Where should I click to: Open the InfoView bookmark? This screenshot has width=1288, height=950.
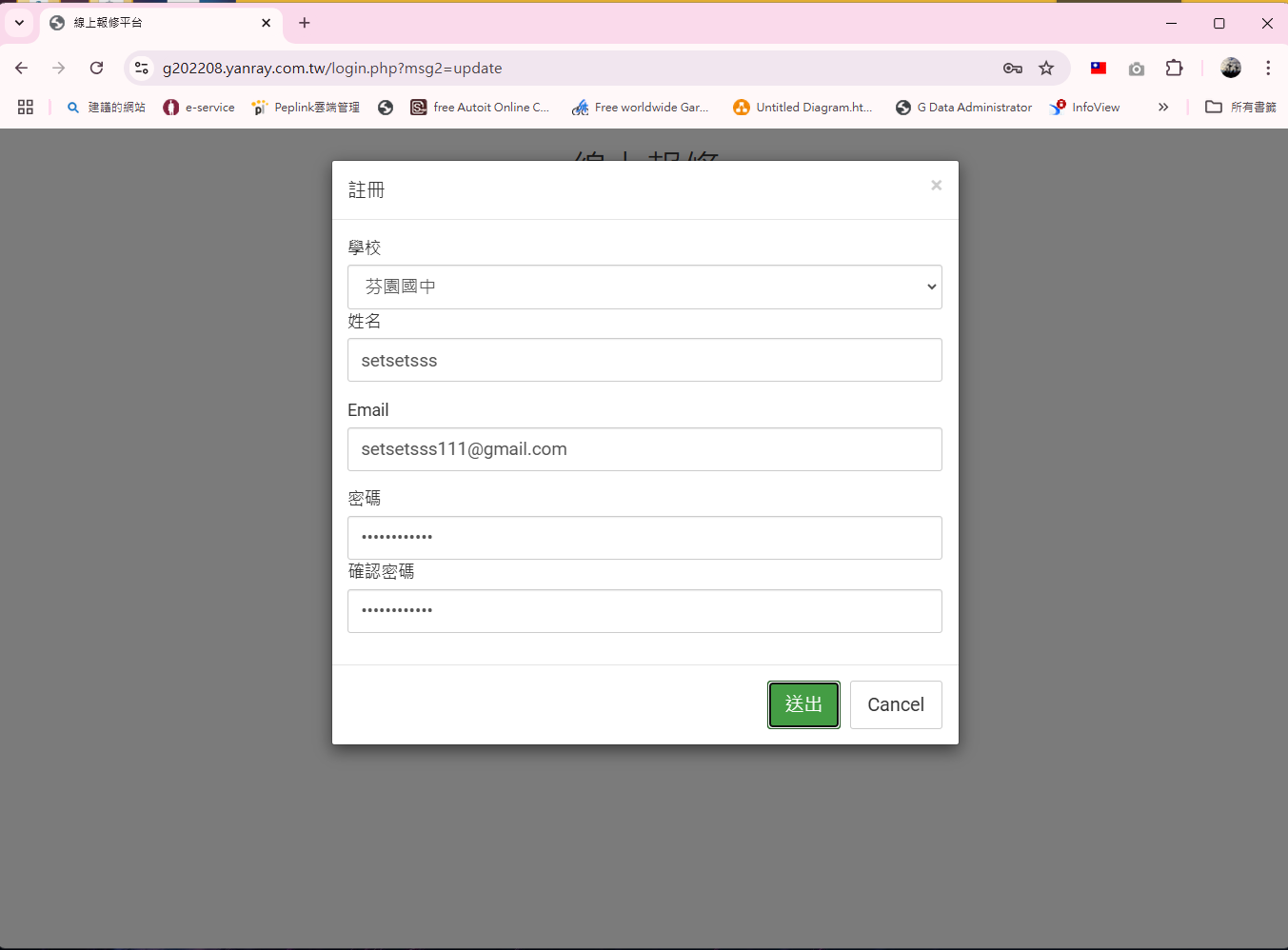[1085, 108]
